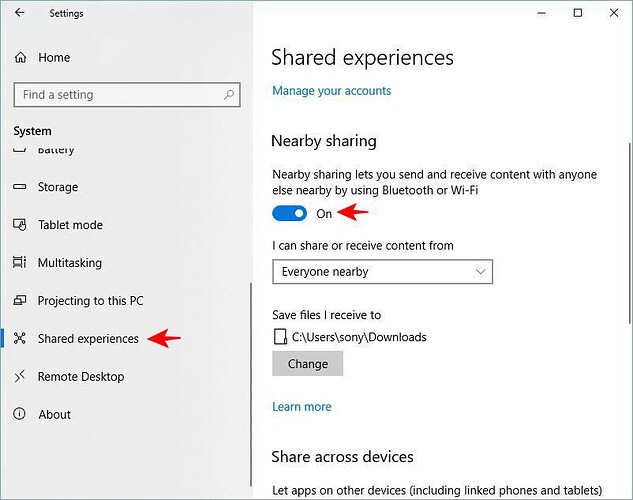Open the Manage your accounts link

[331, 91]
